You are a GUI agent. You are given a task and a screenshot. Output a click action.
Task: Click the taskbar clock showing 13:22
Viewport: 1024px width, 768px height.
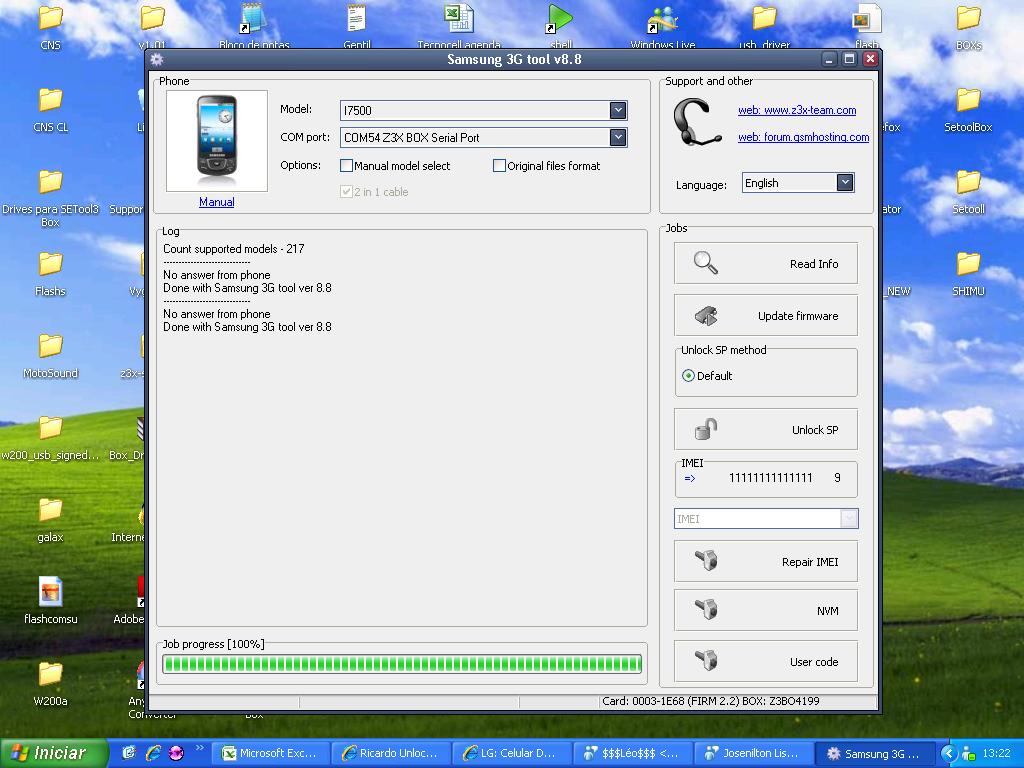pyautogui.click(x=996, y=753)
